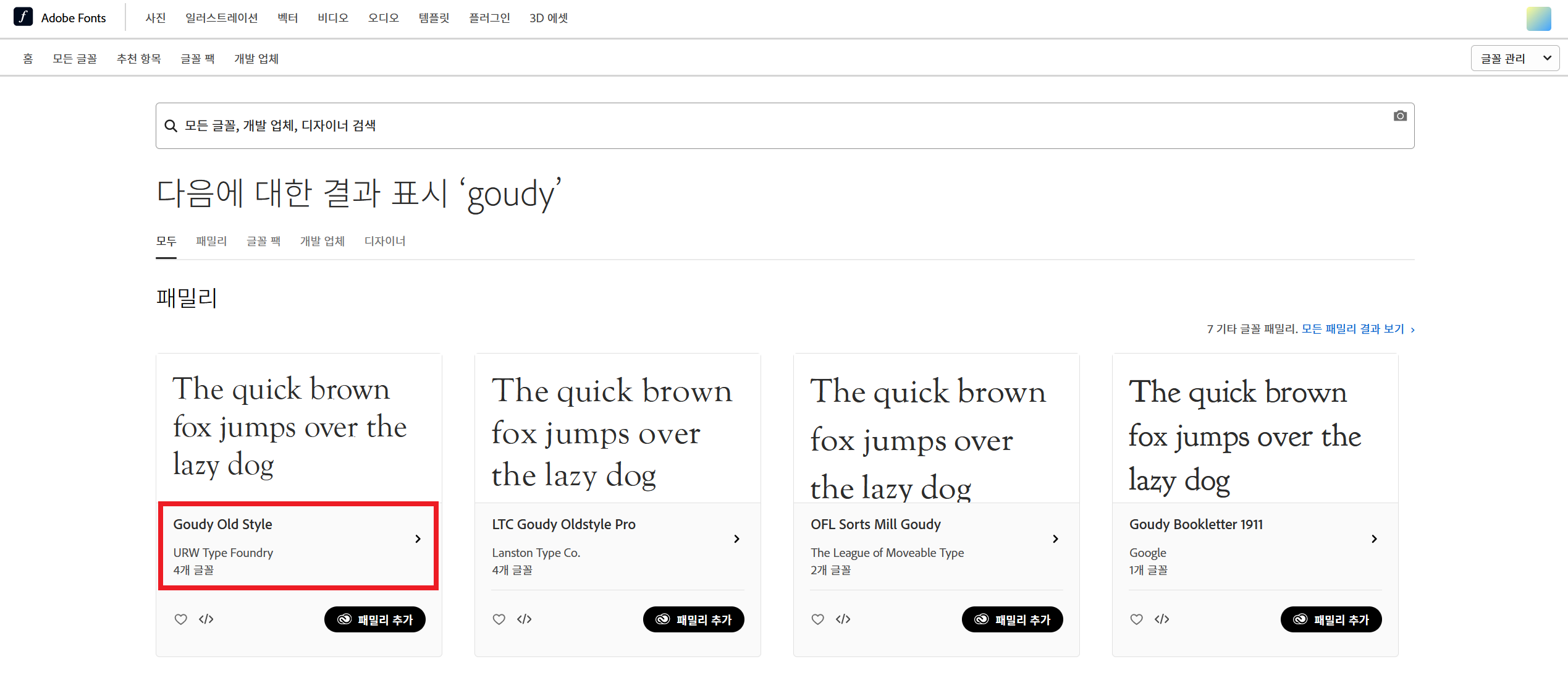Open 글꼴 팩 navigation item
This screenshot has height=688, width=1568.
point(198,58)
